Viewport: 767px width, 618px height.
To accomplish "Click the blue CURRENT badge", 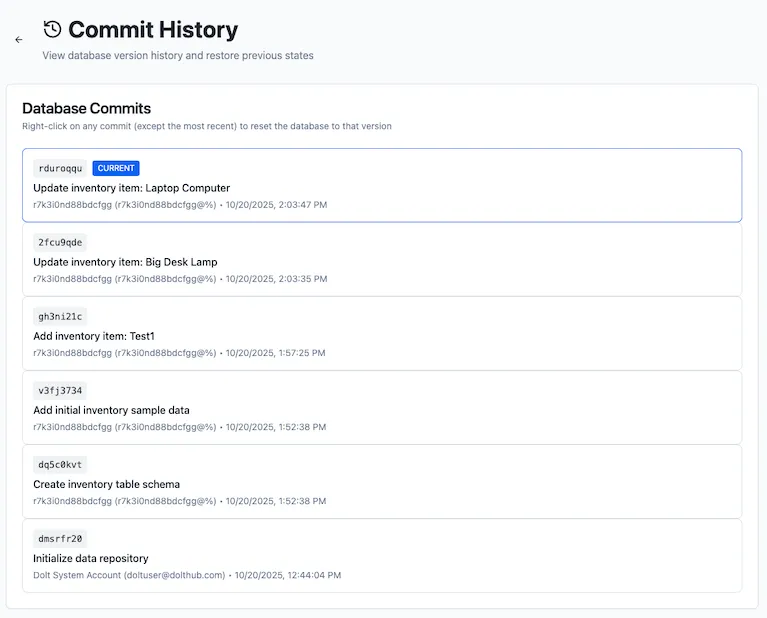I will click(x=116, y=168).
